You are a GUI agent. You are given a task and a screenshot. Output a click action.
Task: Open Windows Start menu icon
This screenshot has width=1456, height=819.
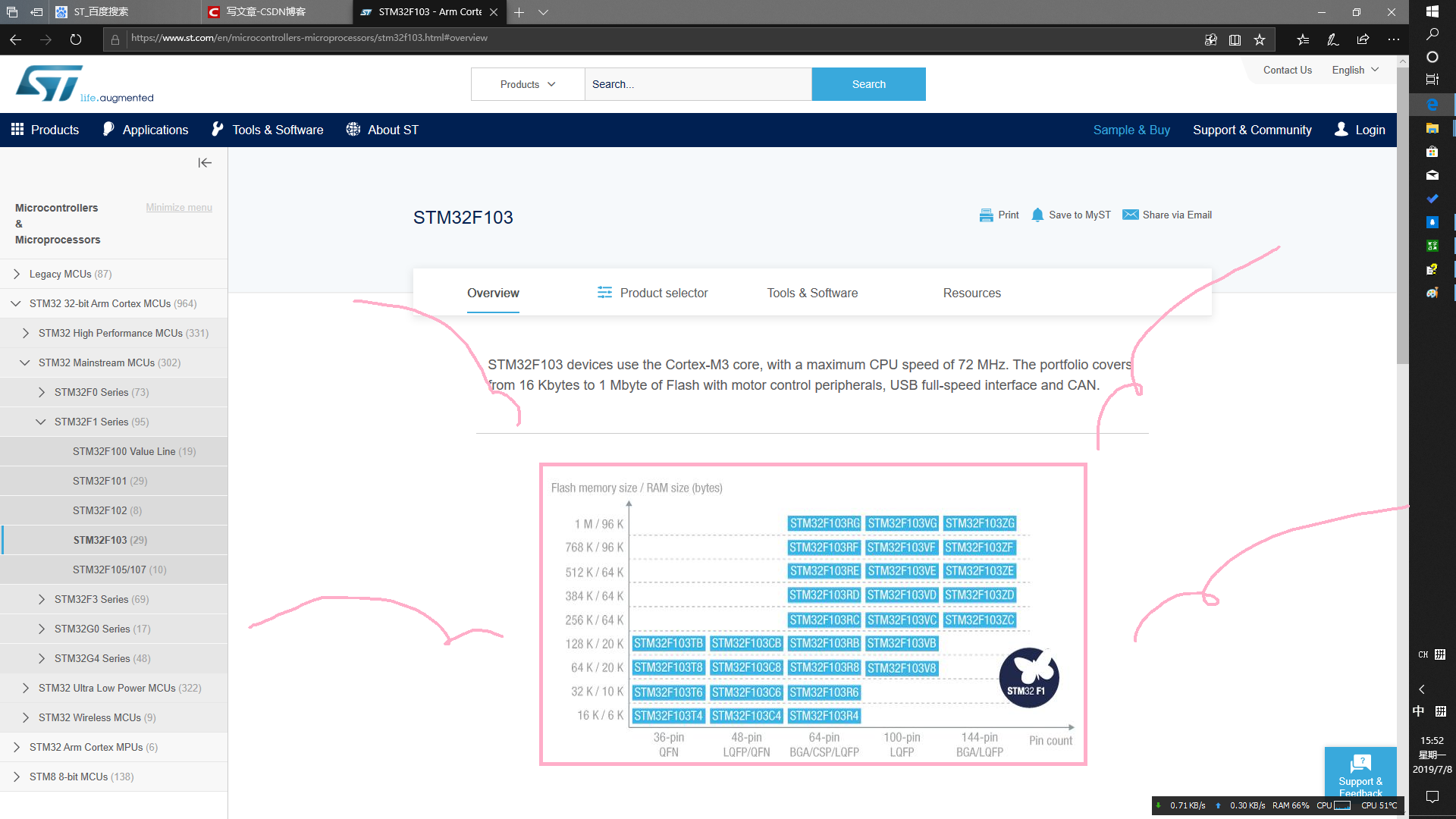[1432, 11]
